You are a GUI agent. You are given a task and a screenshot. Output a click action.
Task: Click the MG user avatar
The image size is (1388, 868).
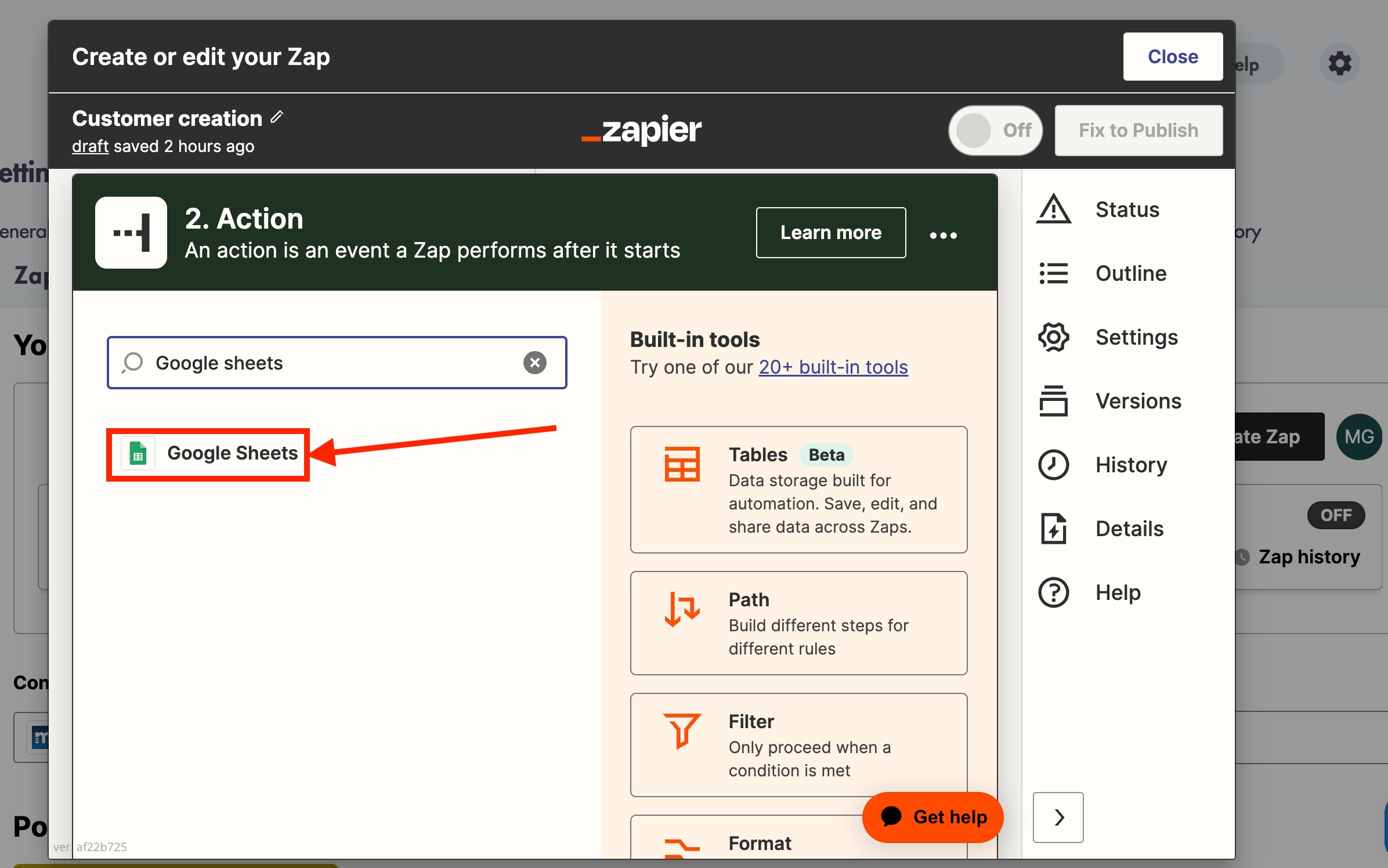1358,437
